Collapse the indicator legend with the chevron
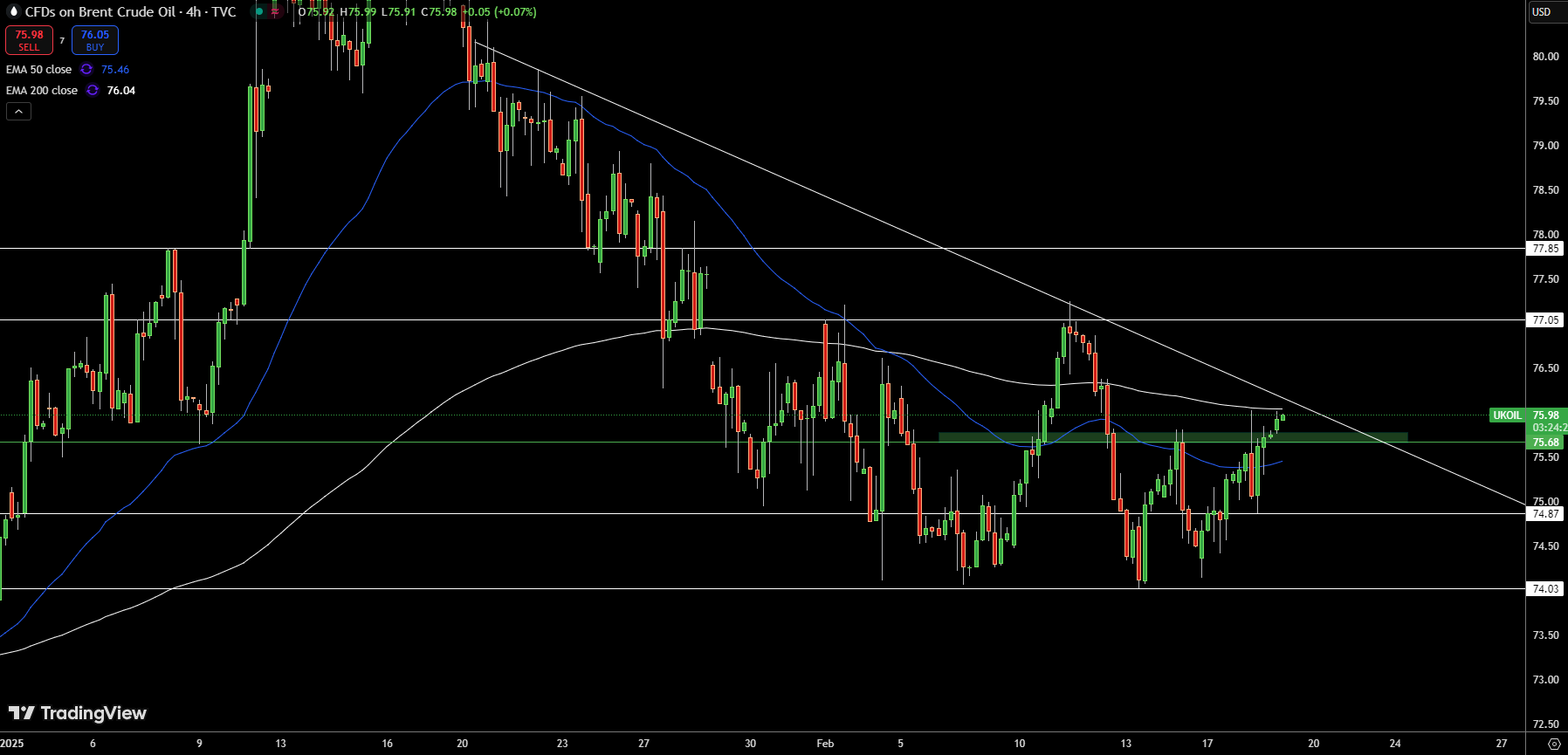1568x755 pixels. 18,111
